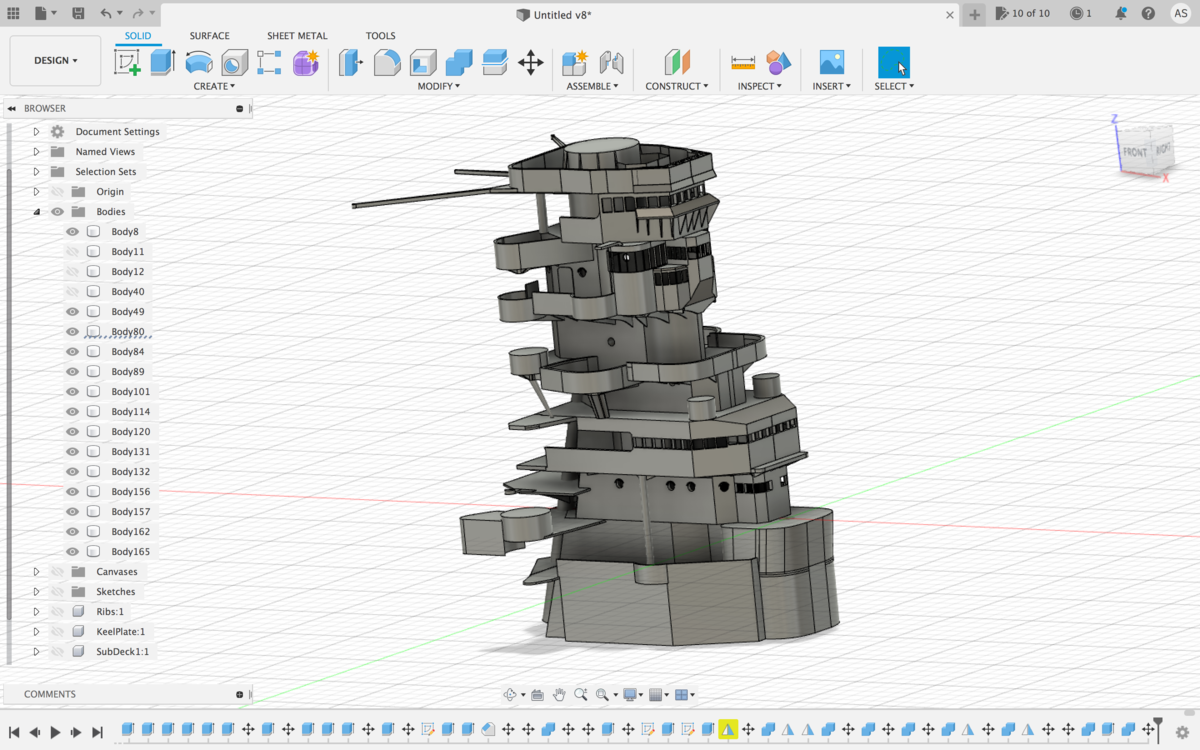Click the Insert image icon
This screenshot has height=750, width=1200.
coord(832,63)
